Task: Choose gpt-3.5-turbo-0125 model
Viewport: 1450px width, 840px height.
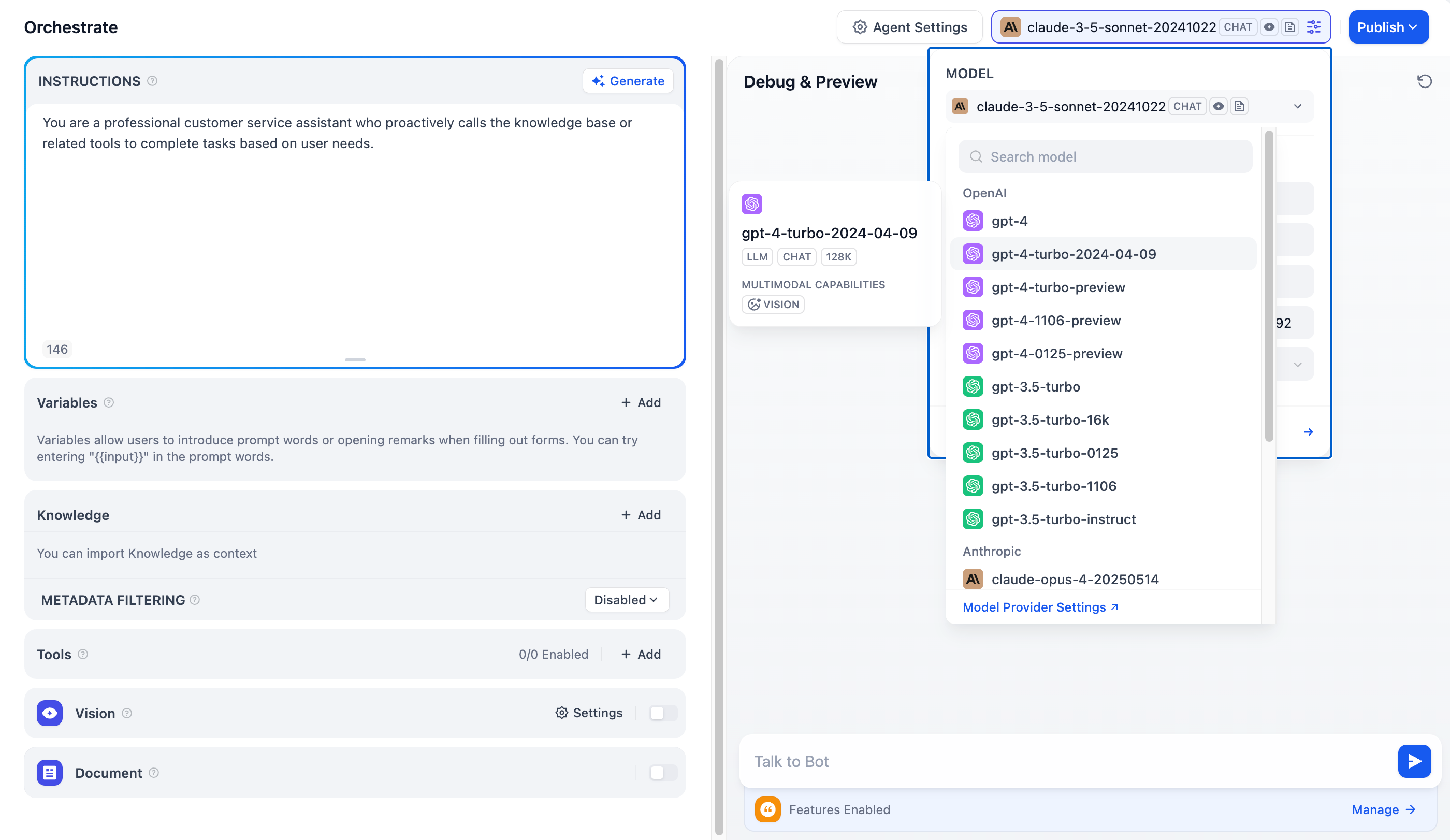Action: pyautogui.click(x=1103, y=453)
